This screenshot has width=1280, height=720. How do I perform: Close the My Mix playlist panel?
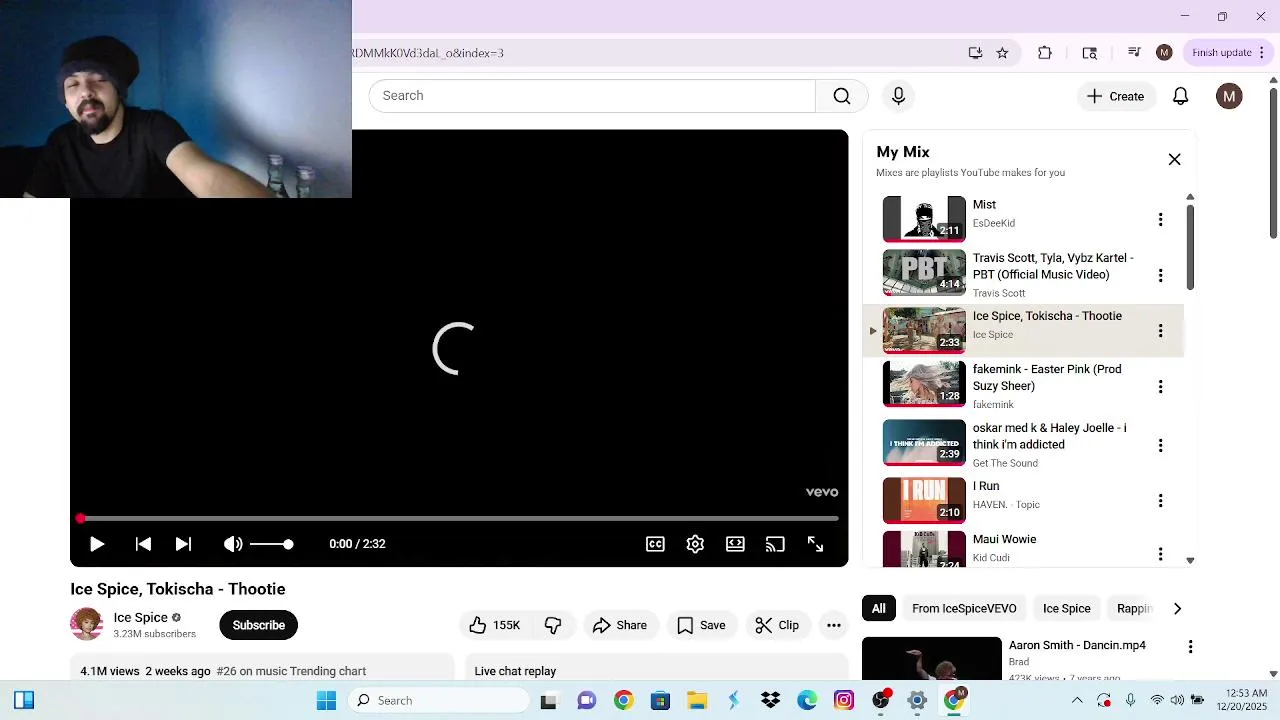tap(1174, 159)
